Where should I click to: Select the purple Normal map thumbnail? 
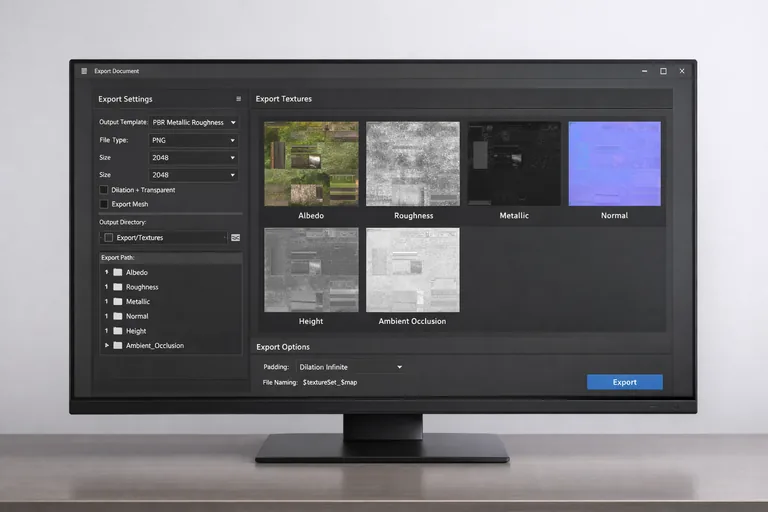tap(615, 164)
